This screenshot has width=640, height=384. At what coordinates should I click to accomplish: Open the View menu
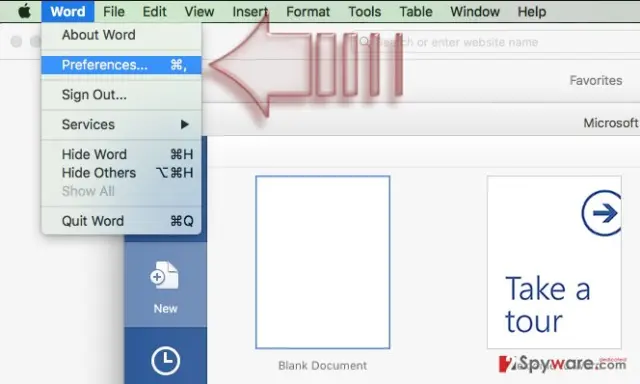(199, 11)
